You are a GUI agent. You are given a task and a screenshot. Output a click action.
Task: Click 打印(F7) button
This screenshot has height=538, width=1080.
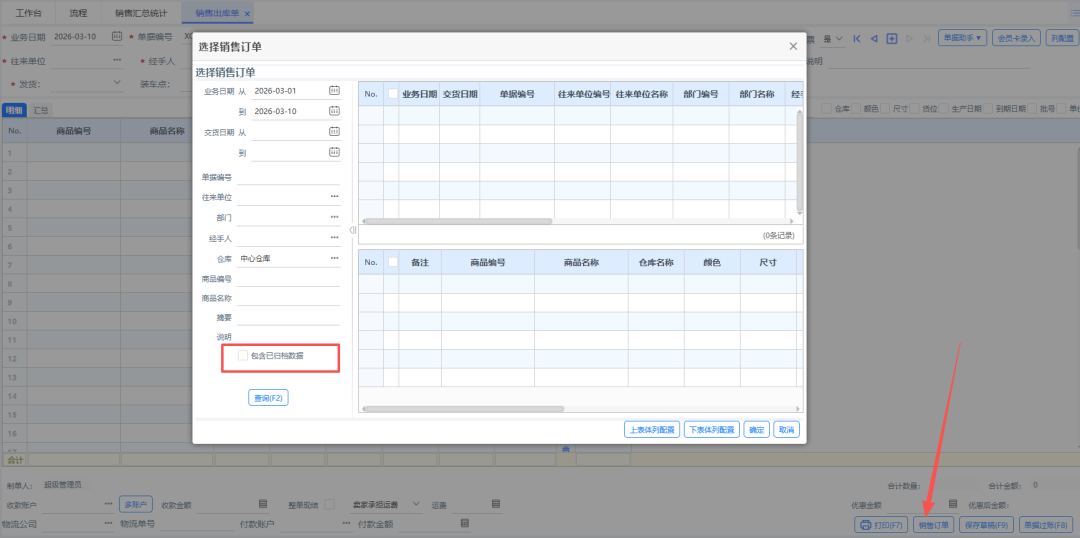[882, 525]
